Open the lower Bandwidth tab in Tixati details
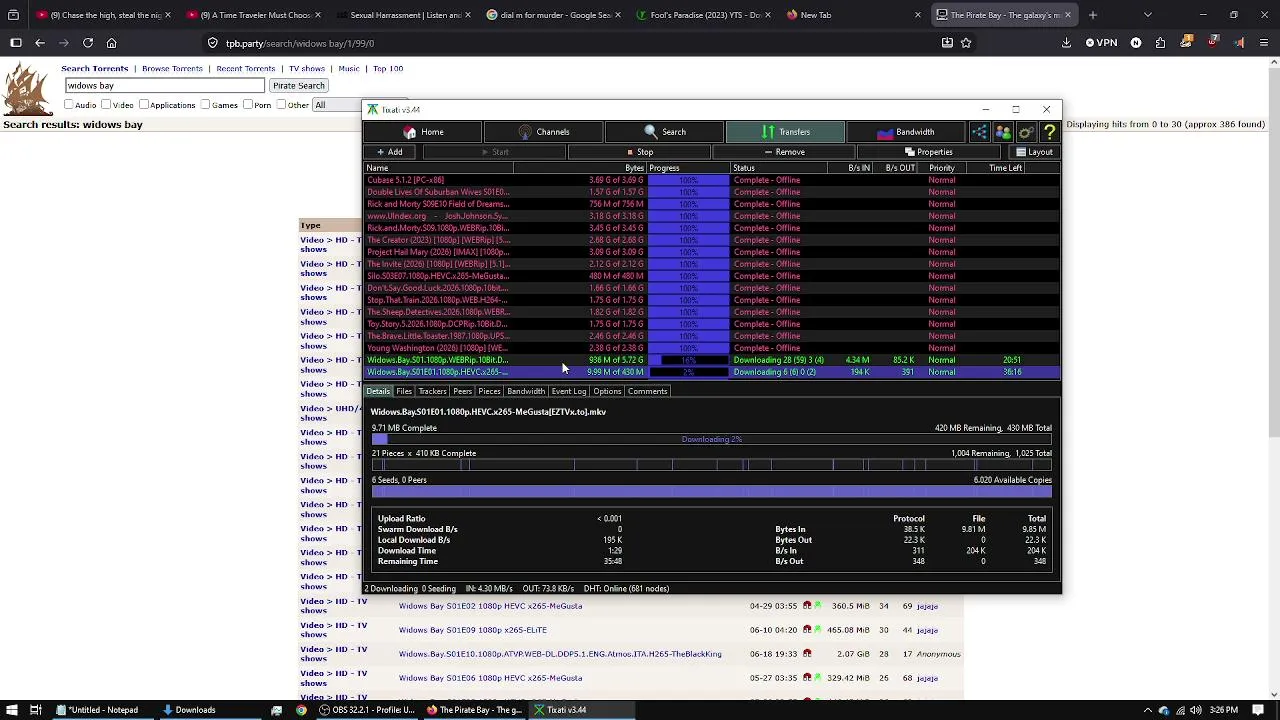Image resolution: width=1280 pixels, height=720 pixels. point(526,391)
